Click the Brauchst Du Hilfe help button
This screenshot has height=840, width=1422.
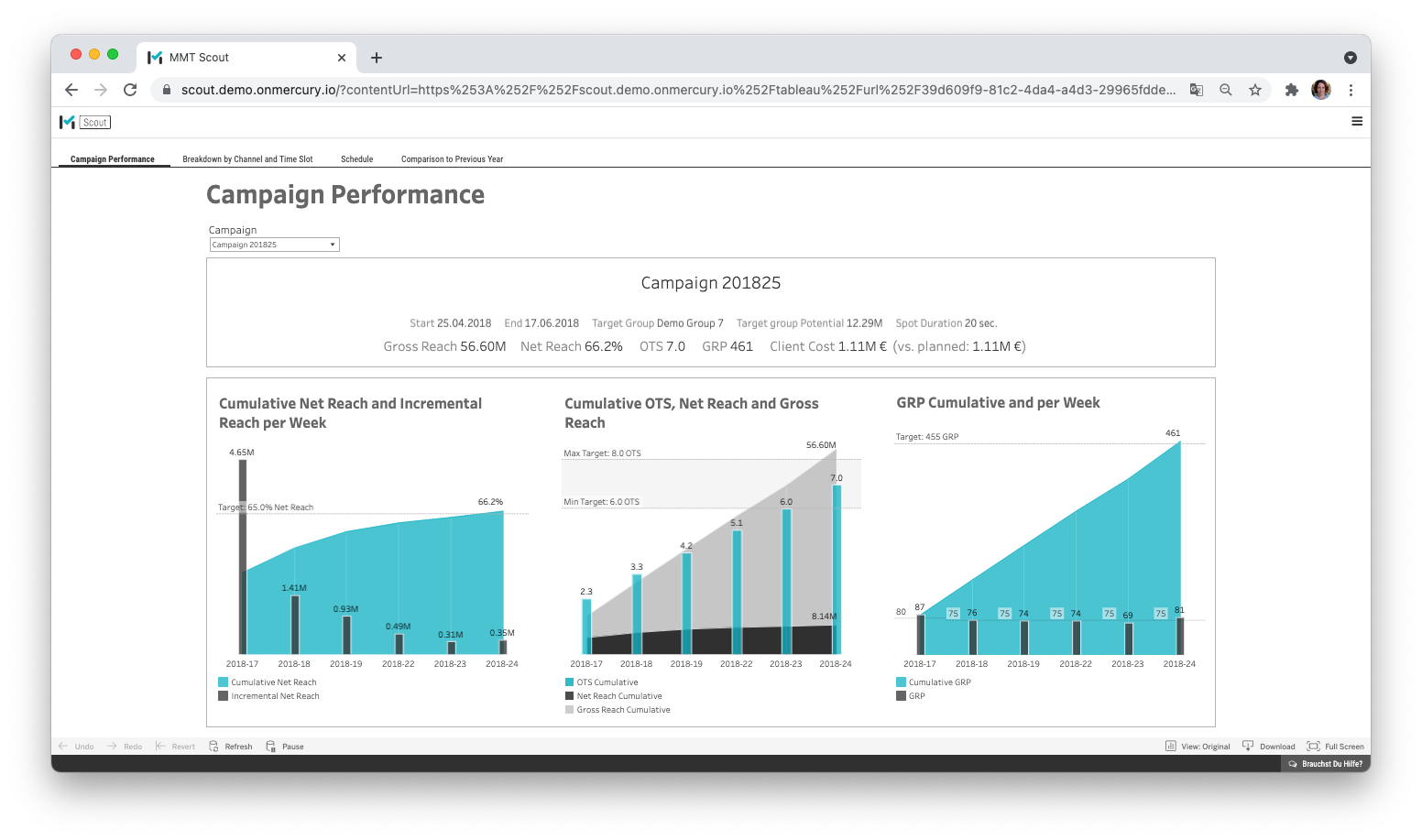1326,763
